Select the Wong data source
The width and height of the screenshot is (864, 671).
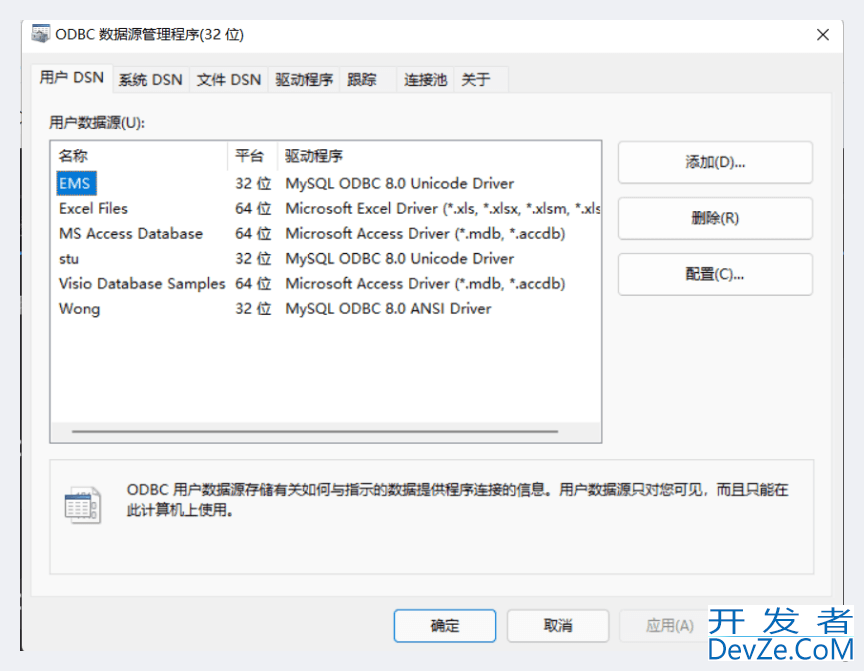[x=79, y=309]
